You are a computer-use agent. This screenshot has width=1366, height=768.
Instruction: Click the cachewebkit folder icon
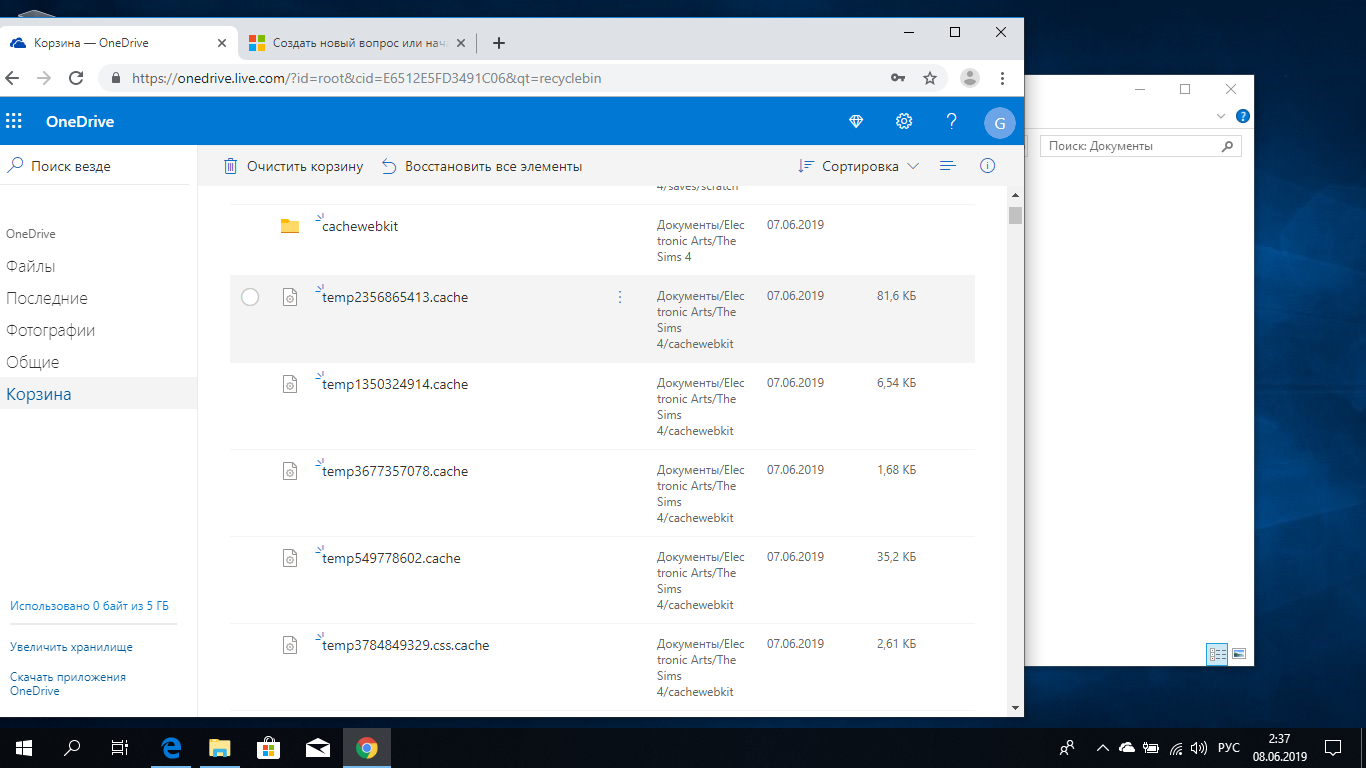(290, 226)
